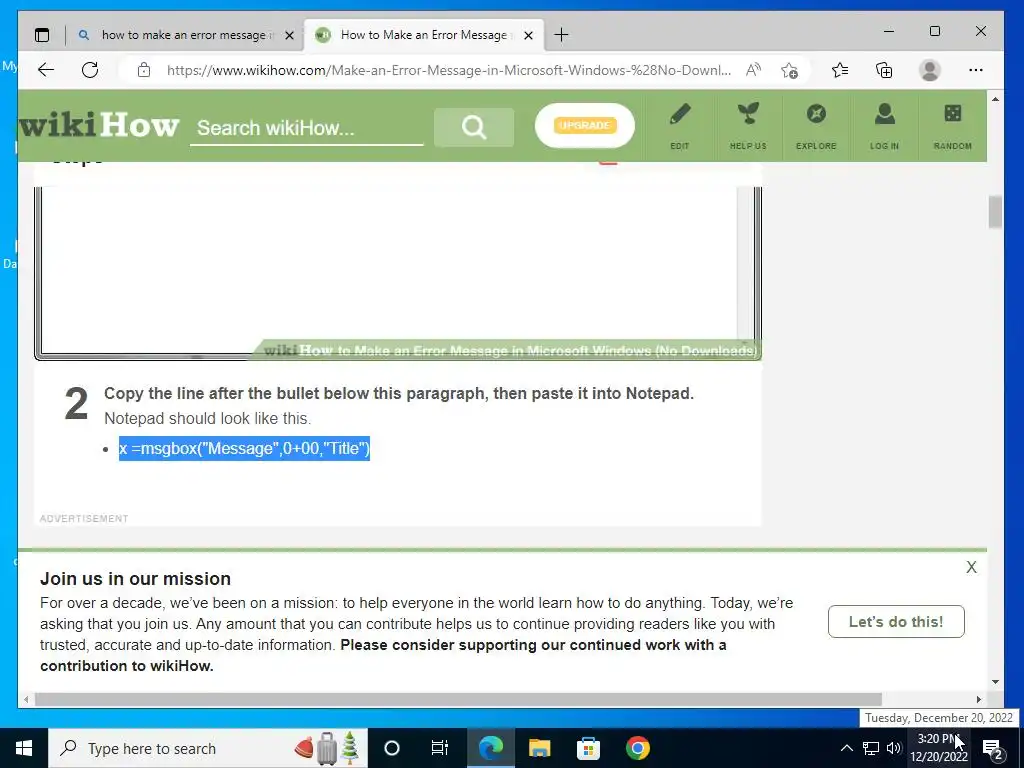This screenshot has height=768, width=1024.
Task: Click the step image of Notepad
Action: click(398, 273)
